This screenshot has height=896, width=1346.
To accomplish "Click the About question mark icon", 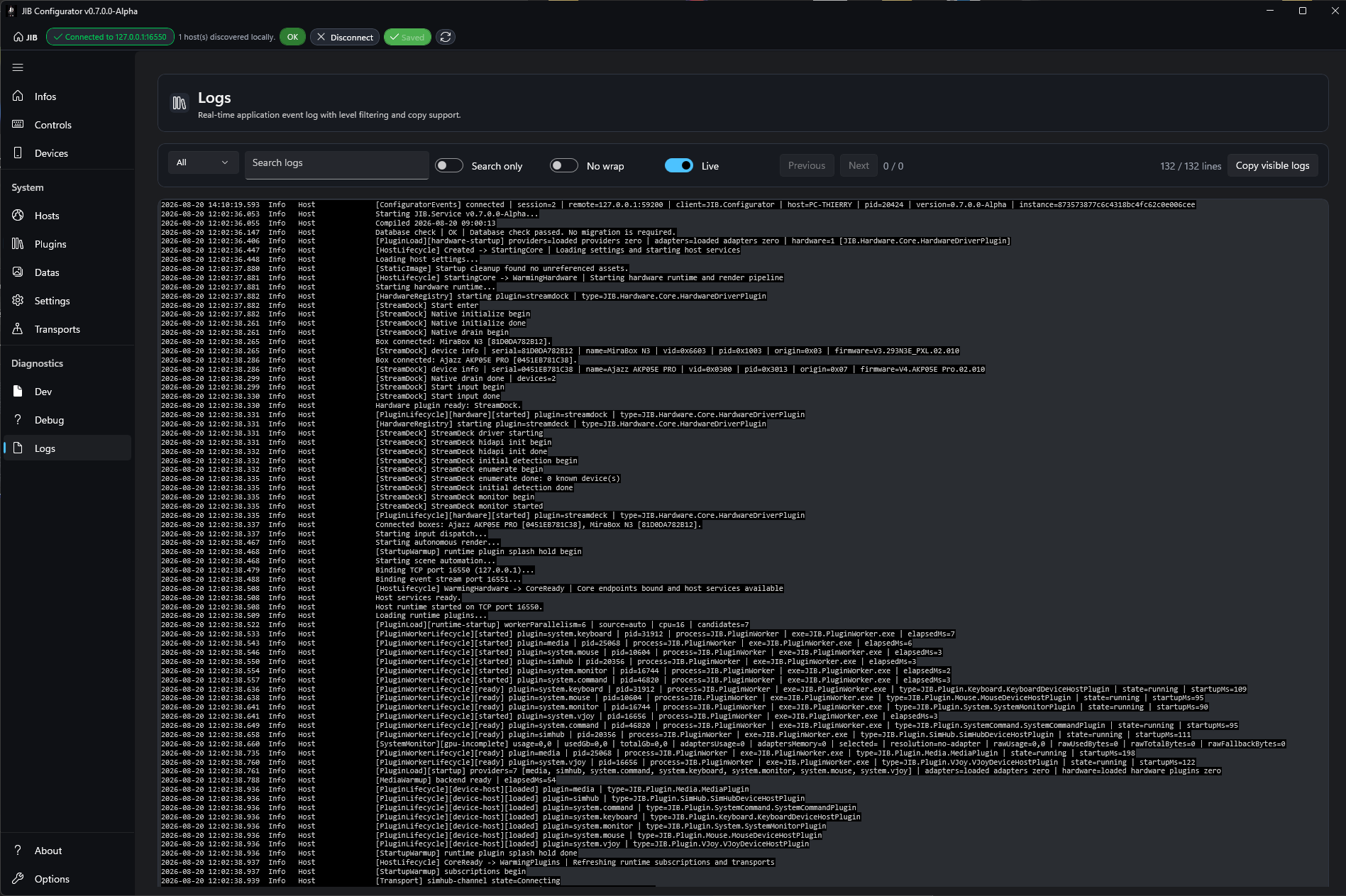I will (x=18, y=850).
